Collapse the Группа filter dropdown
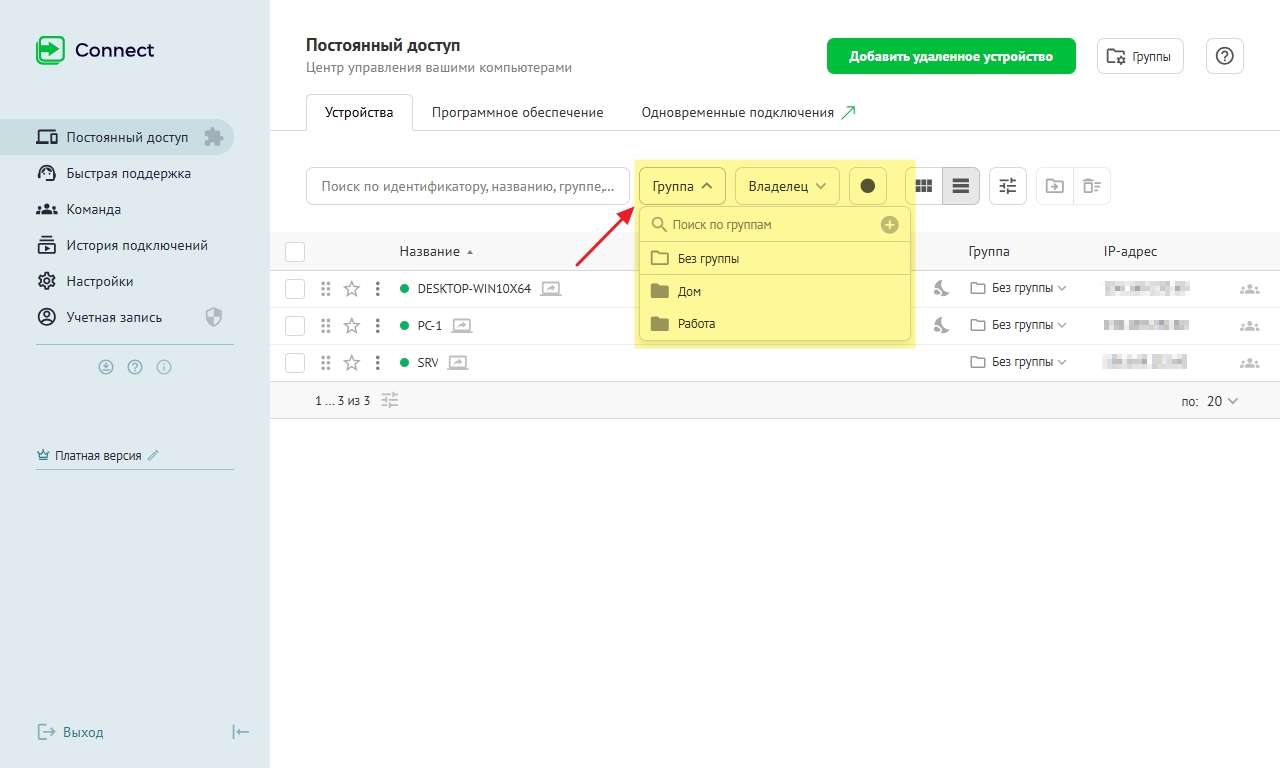This screenshot has height=768, width=1280. (x=682, y=186)
